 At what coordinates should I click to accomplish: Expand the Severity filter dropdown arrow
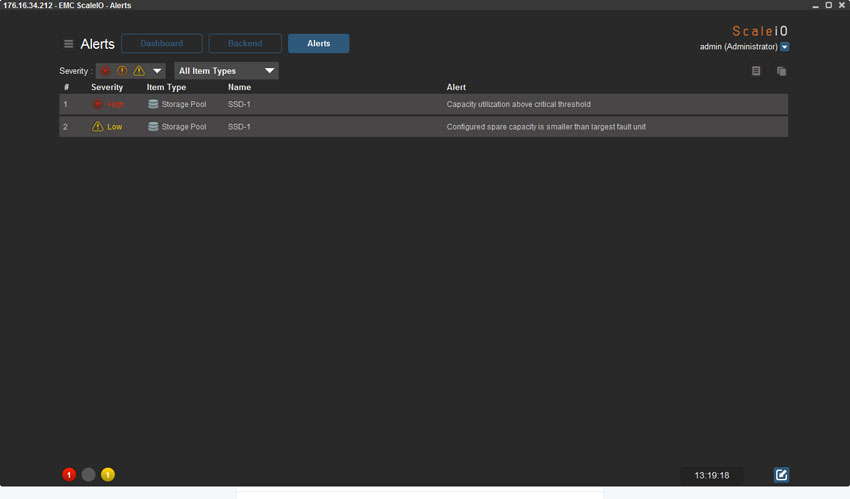[157, 71]
